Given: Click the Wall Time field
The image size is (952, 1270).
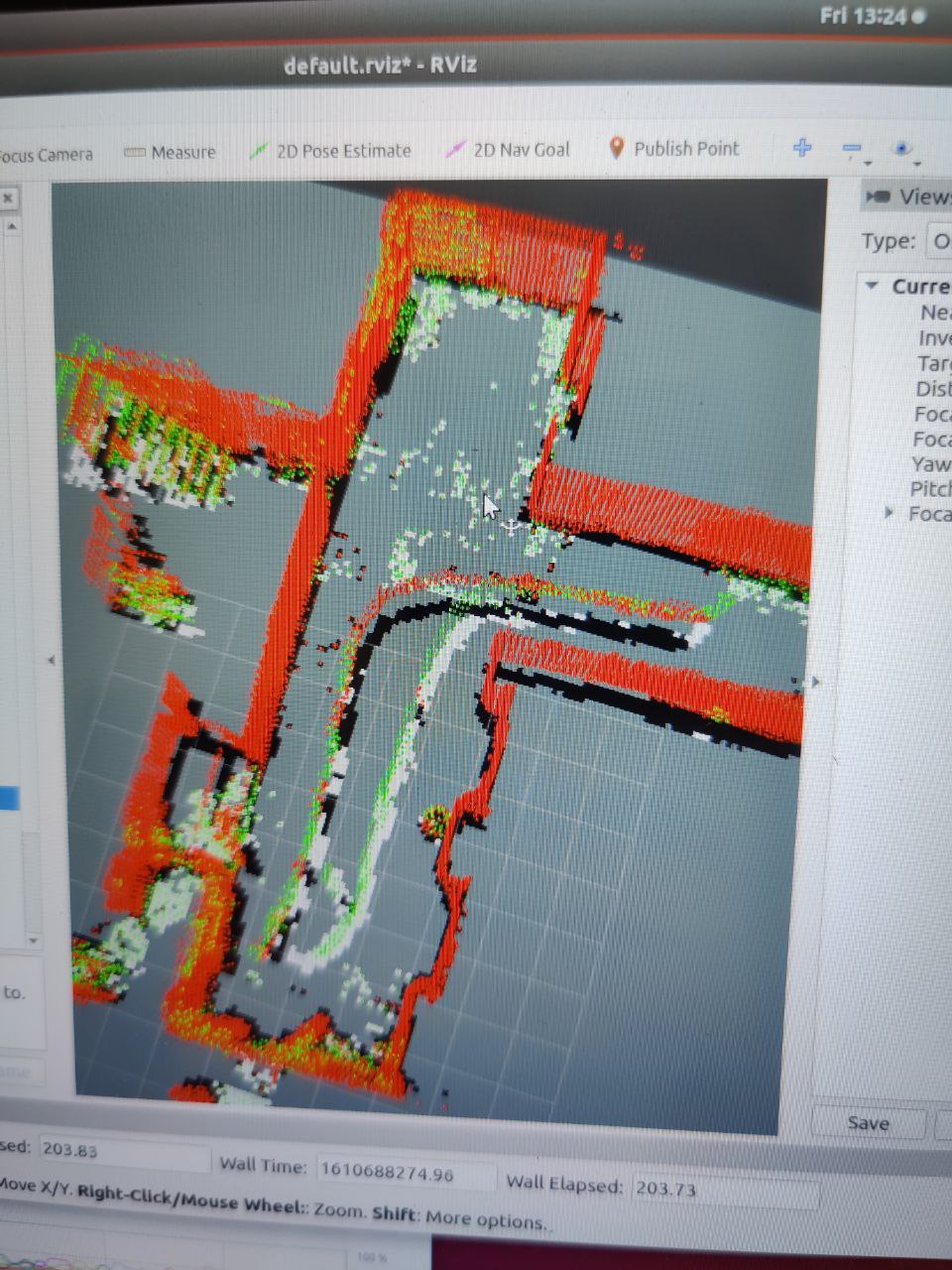Looking at the screenshot, I should pos(405,1172).
